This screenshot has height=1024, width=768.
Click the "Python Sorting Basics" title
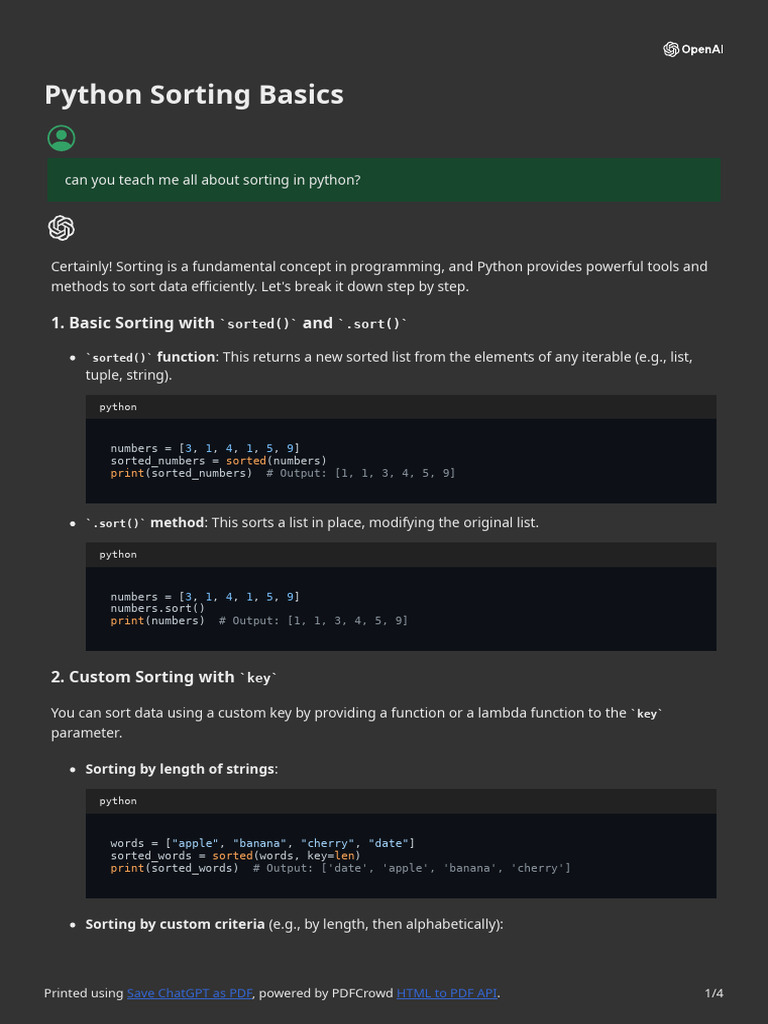tap(194, 95)
